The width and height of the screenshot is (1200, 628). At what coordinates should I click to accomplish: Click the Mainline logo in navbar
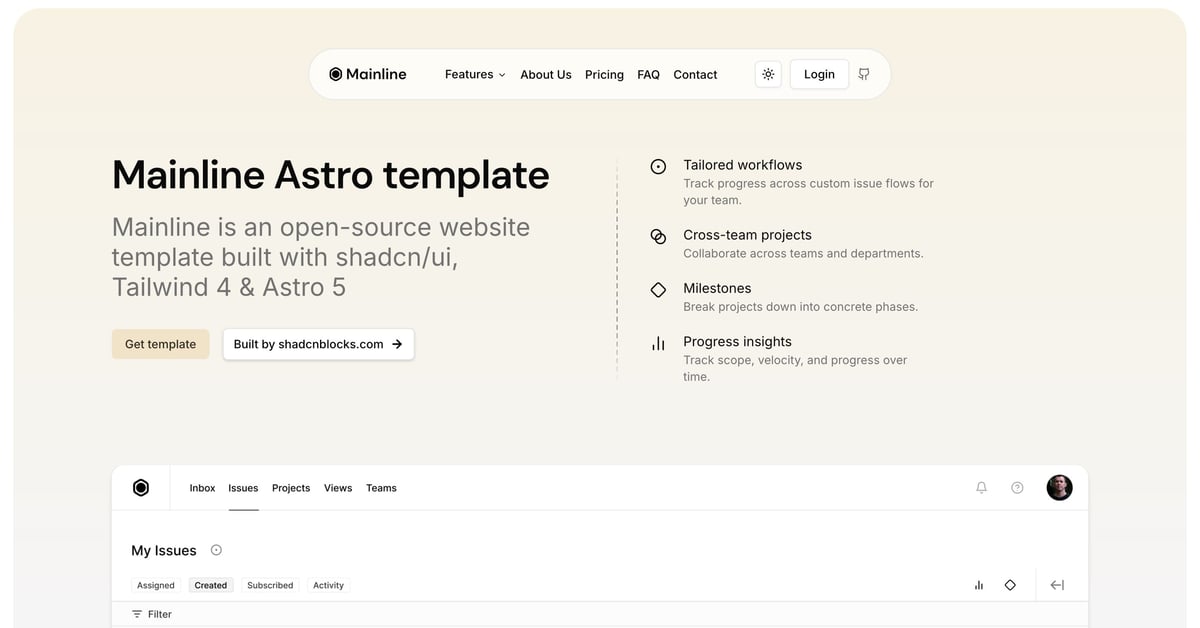[x=368, y=74]
